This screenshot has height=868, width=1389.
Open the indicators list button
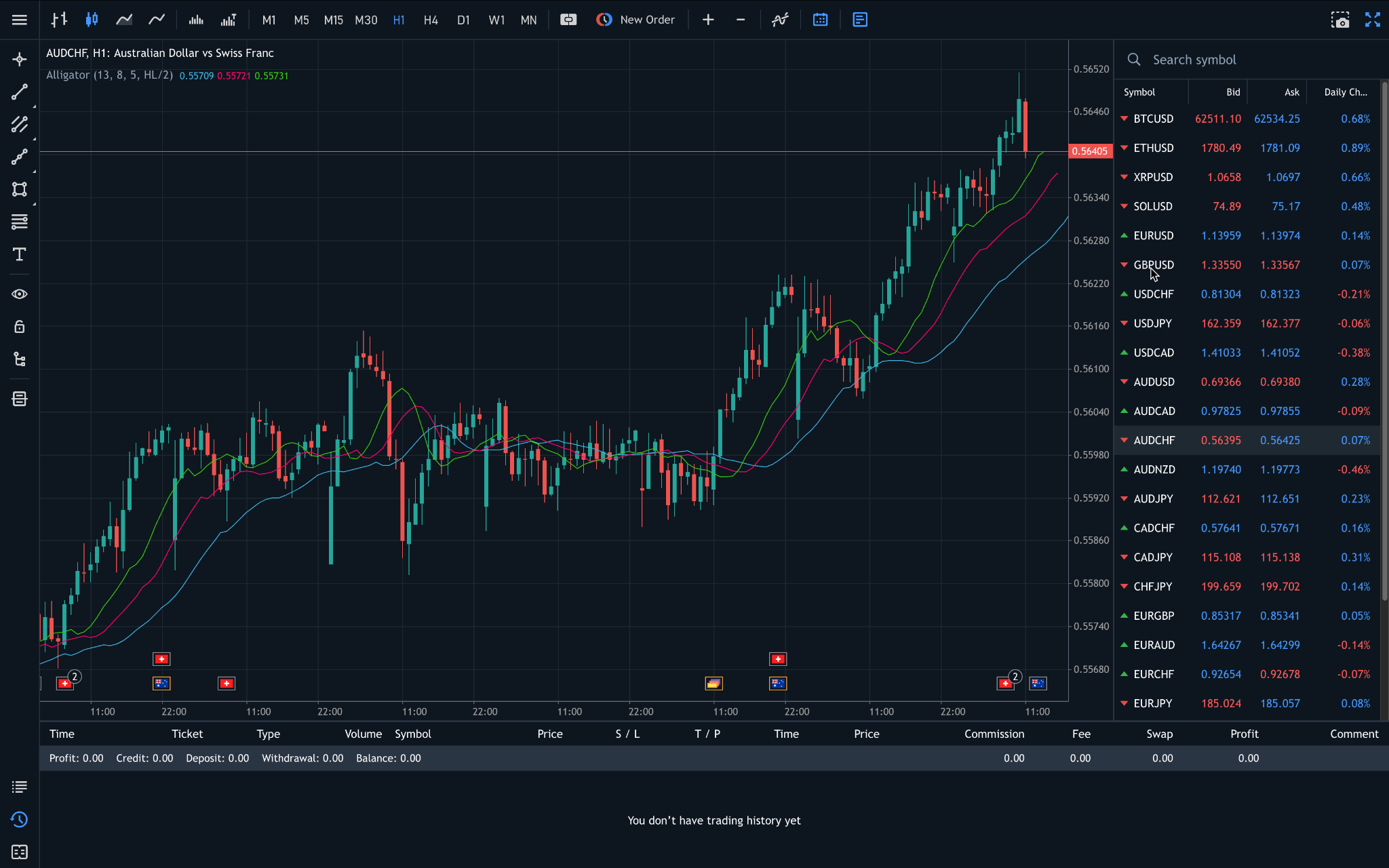781,20
